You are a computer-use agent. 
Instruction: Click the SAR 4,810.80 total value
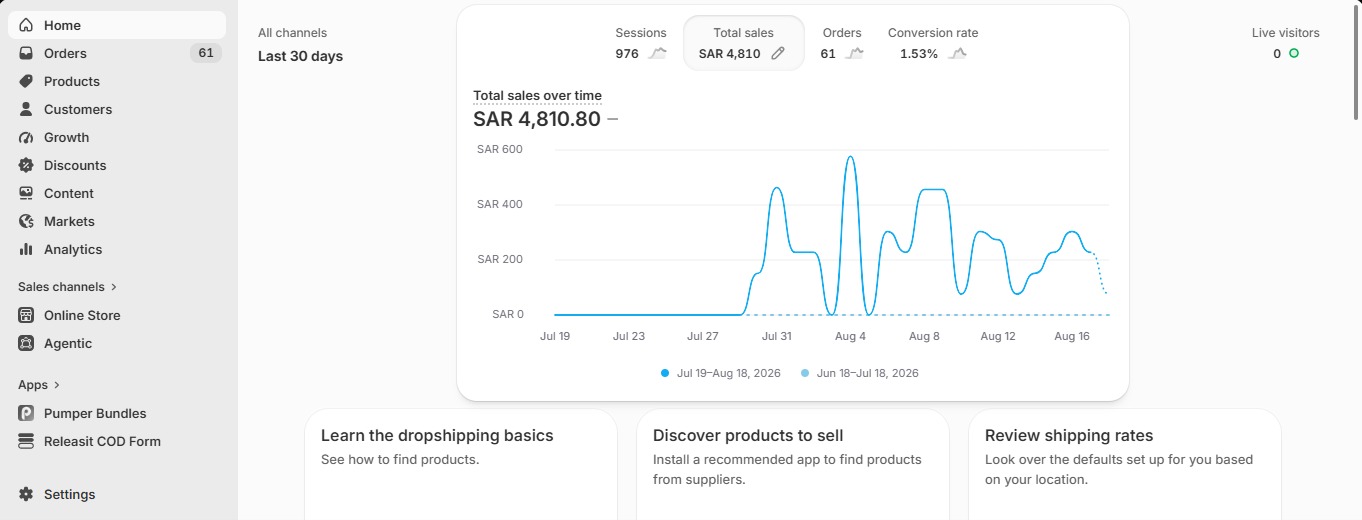click(537, 119)
